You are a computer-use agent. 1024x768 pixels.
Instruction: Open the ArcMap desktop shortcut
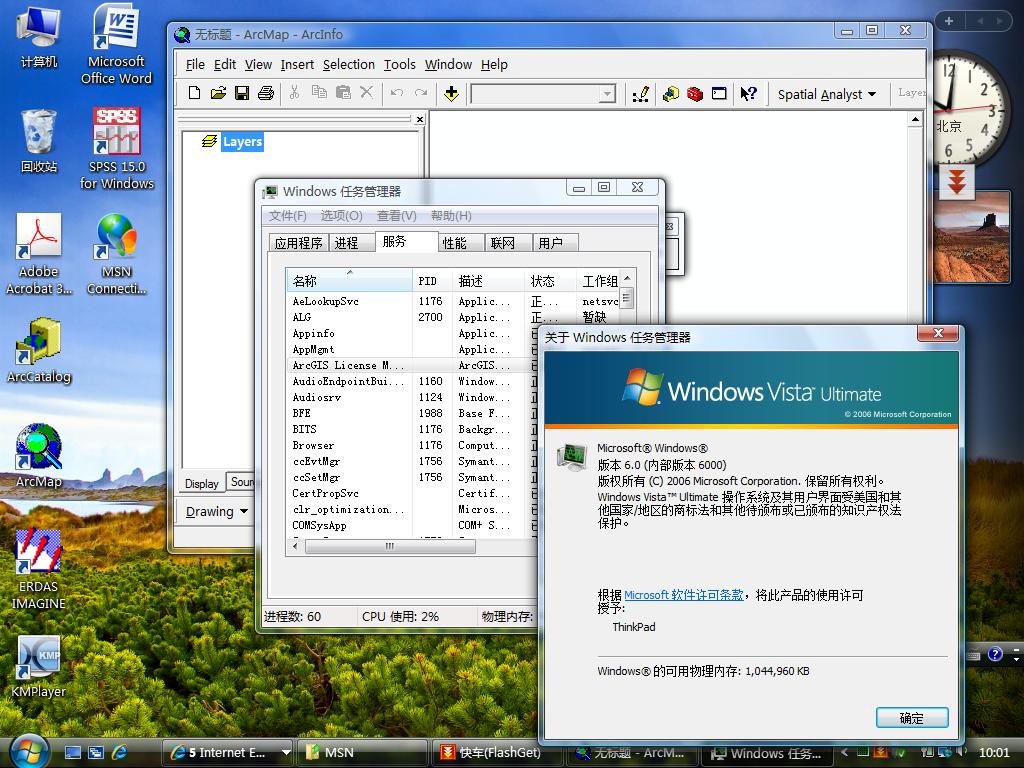click(39, 456)
